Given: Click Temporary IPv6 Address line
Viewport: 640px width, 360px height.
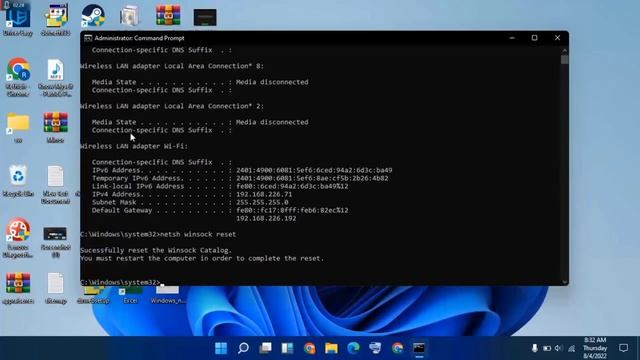Looking at the screenshot, I should point(240,178).
